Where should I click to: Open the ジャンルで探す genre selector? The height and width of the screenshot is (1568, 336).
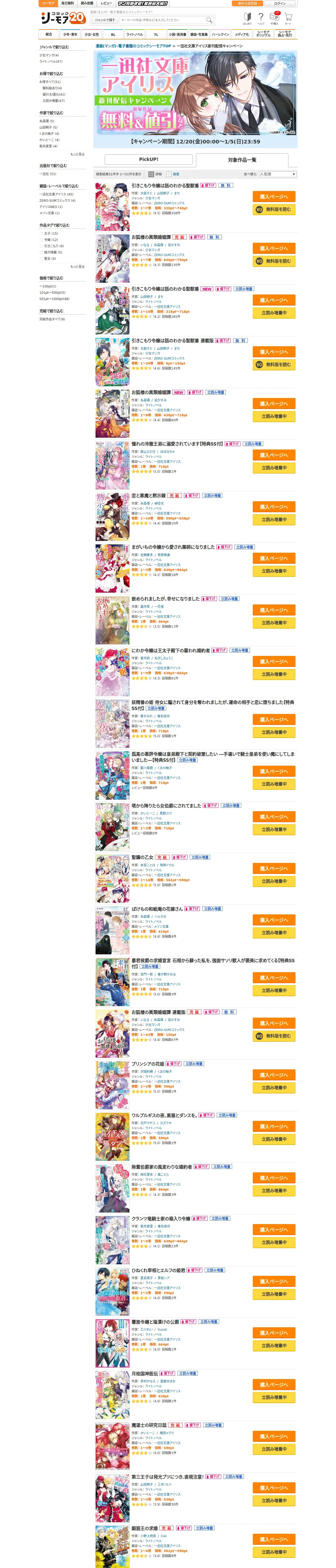click(x=105, y=20)
